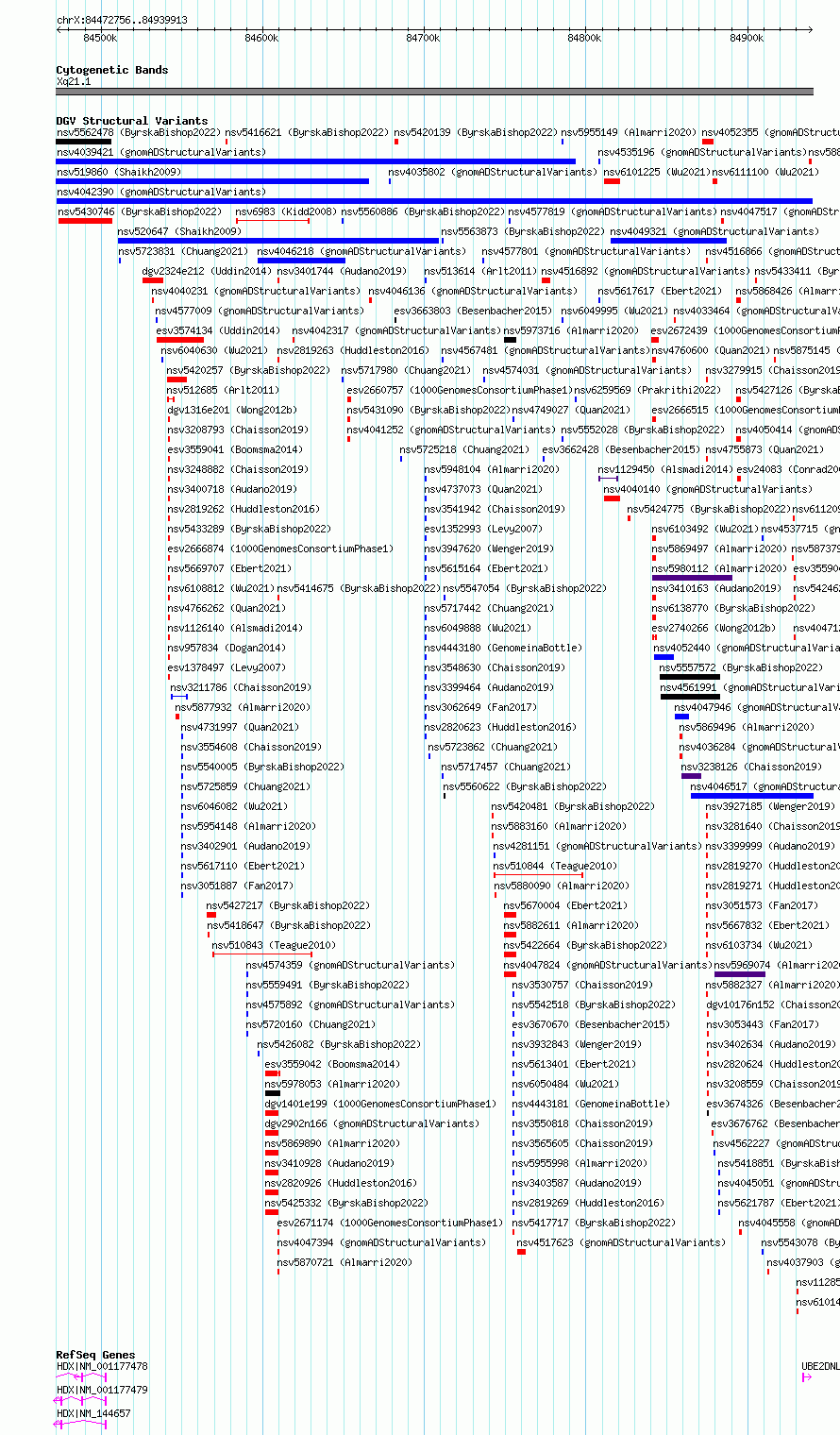Open the UBE2DNL gene label
840x1435 pixels.
click(x=820, y=1366)
